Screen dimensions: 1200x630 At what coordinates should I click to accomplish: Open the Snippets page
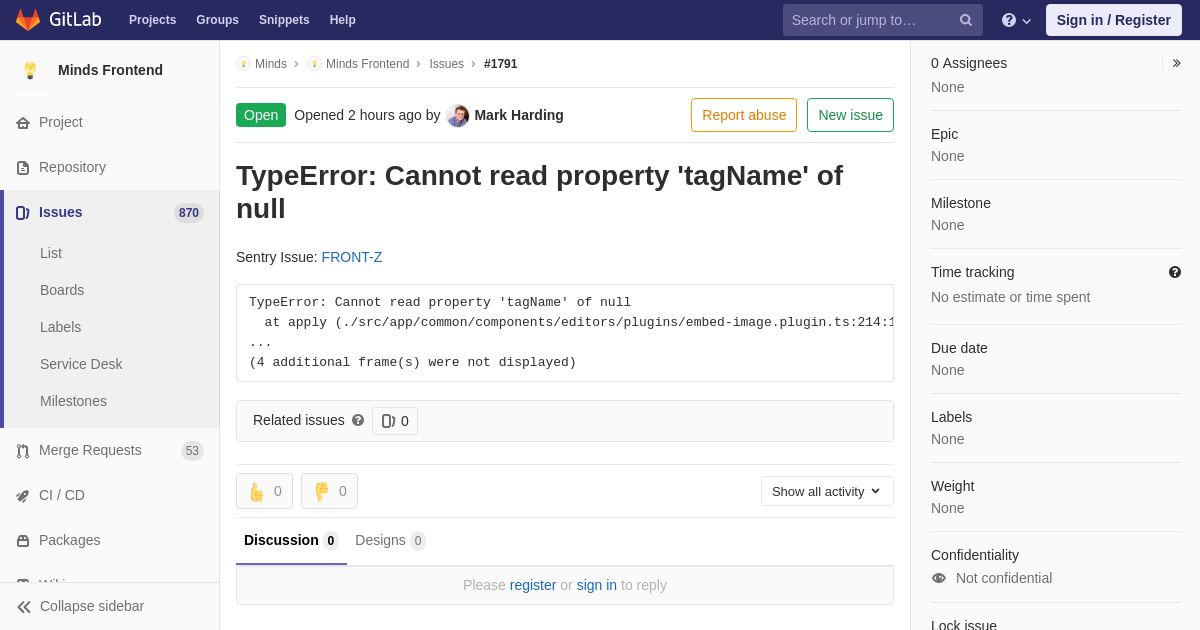point(284,20)
